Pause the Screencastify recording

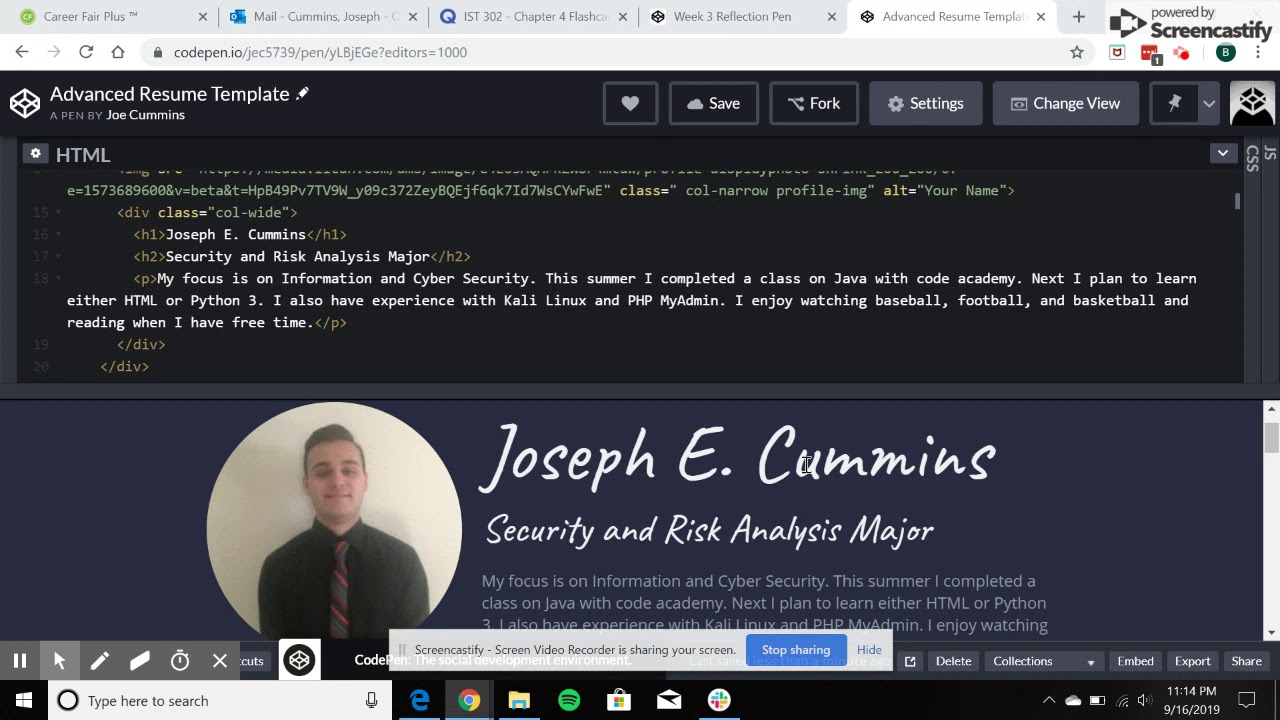coord(19,660)
